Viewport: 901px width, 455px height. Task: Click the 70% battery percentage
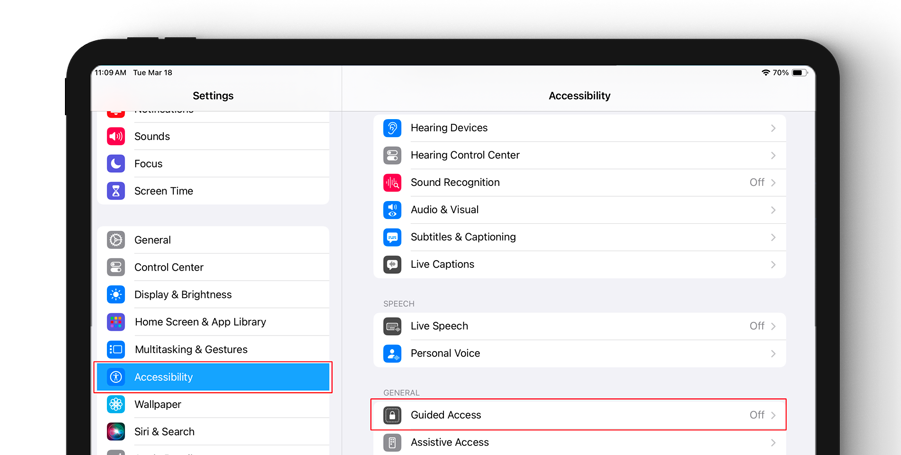(x=781, y=72)
